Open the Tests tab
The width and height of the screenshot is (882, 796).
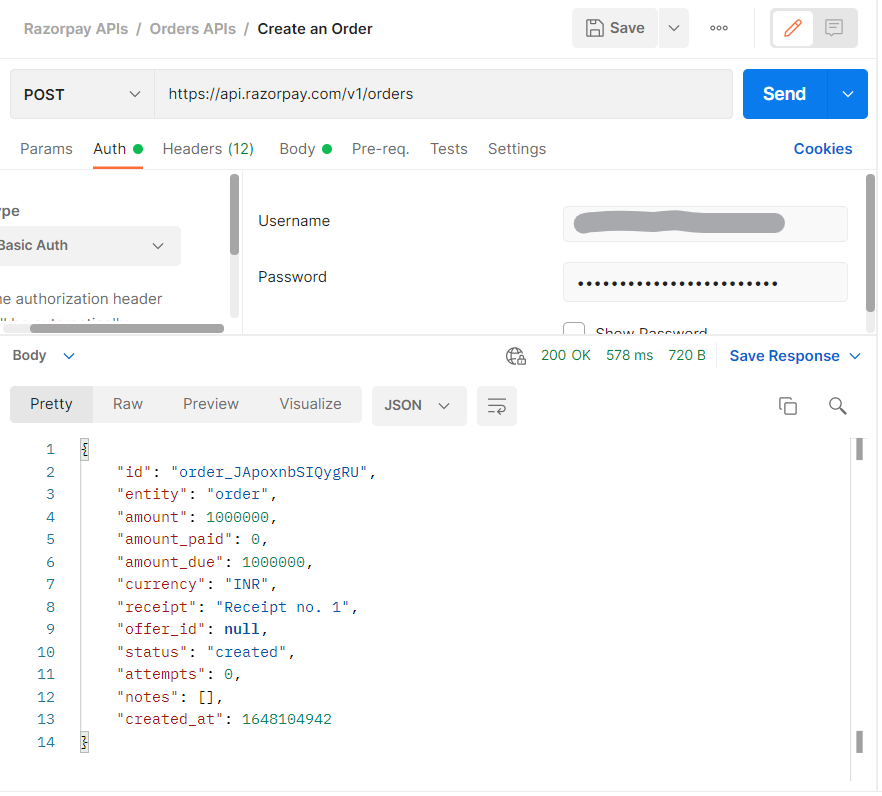click(x=450, y=149)
